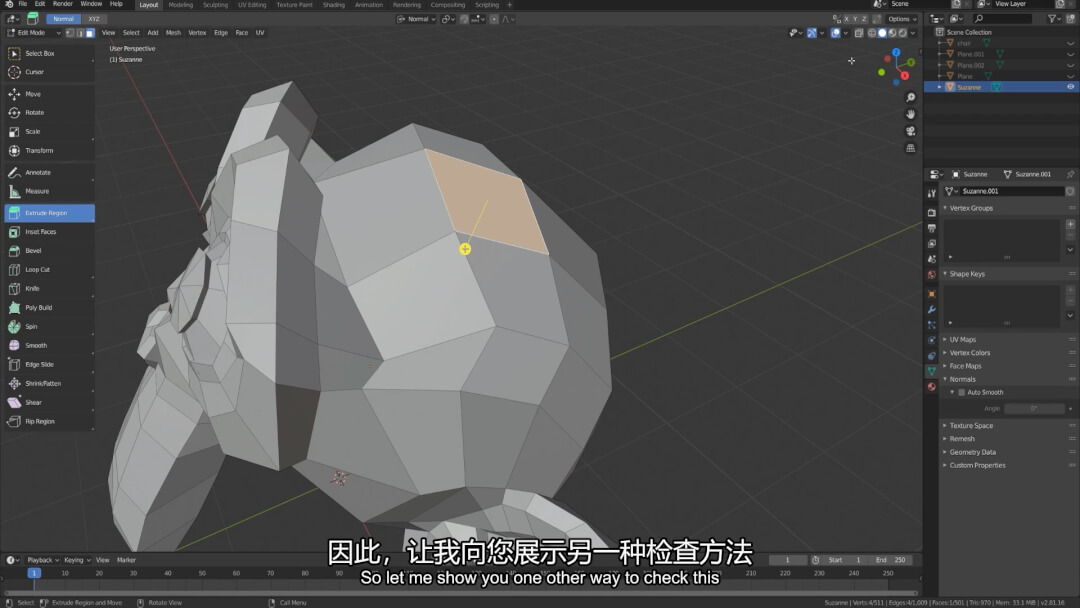Select the Scale tool
The image size is (1080, 608).
49,132
